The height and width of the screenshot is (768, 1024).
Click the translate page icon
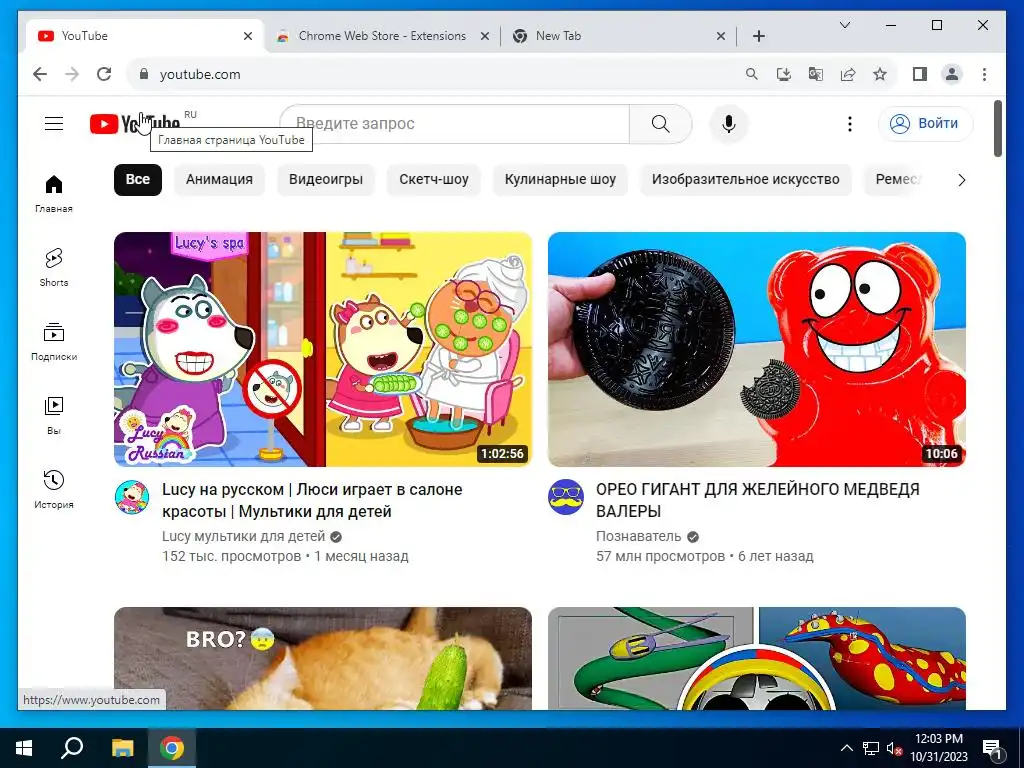(816, 74)
